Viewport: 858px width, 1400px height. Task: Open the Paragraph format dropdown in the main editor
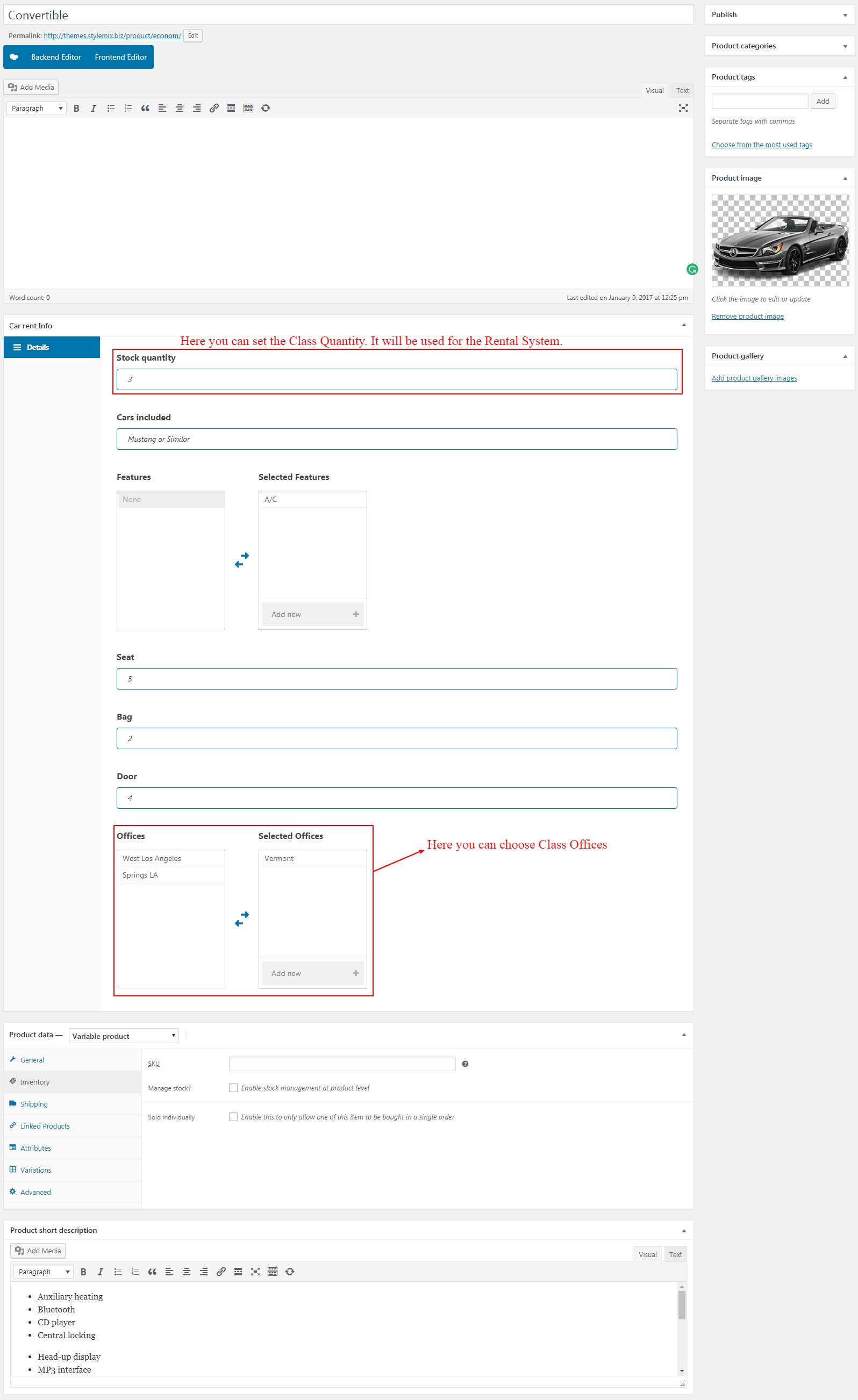[x=37, y=109]
